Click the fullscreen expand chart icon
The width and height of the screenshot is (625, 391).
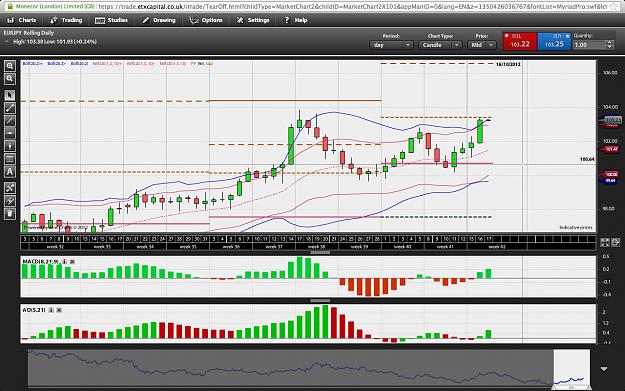pyautogui.click(x=605, y=242)
